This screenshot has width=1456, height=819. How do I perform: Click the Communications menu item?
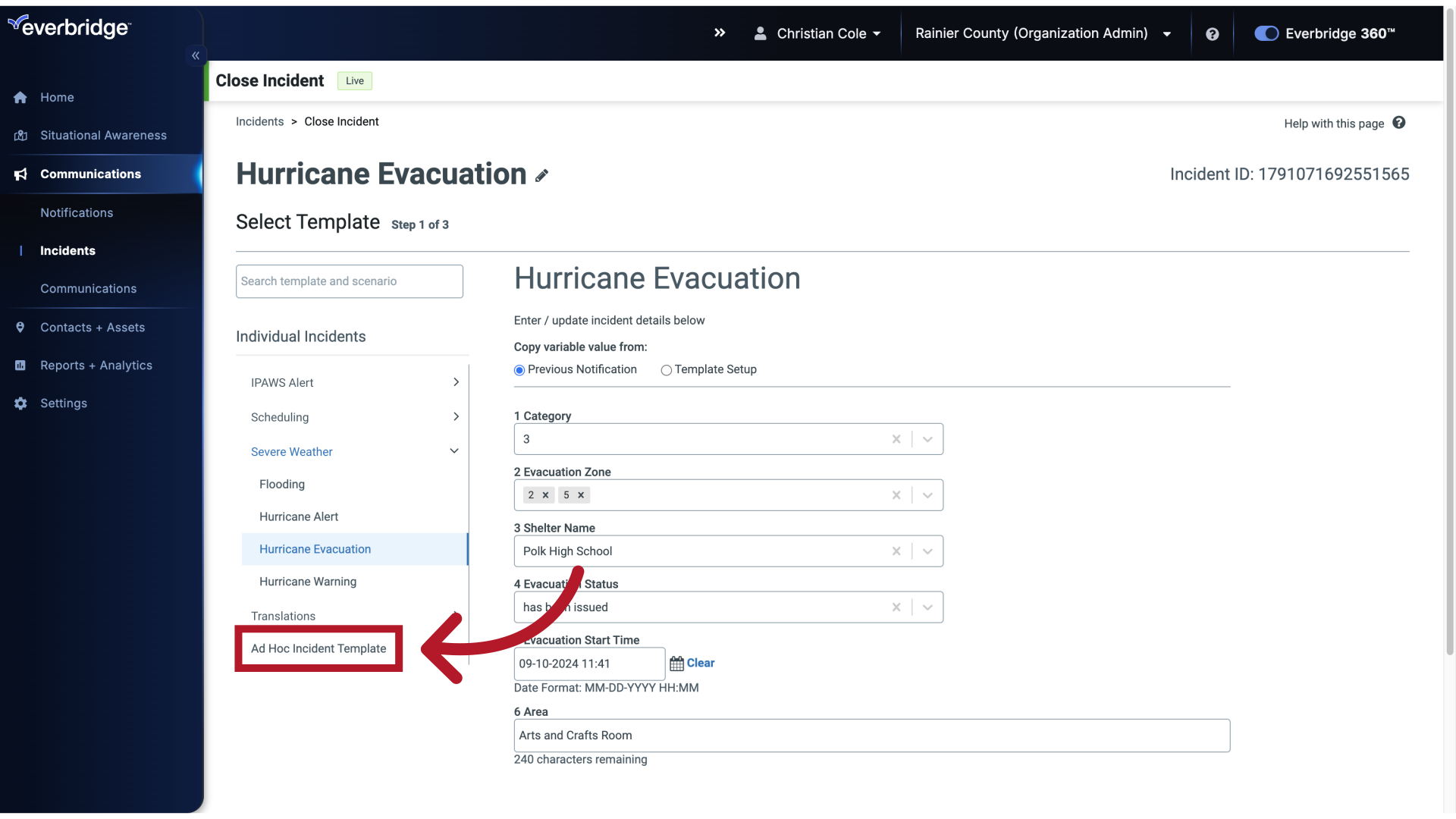(x=90, y=174)
